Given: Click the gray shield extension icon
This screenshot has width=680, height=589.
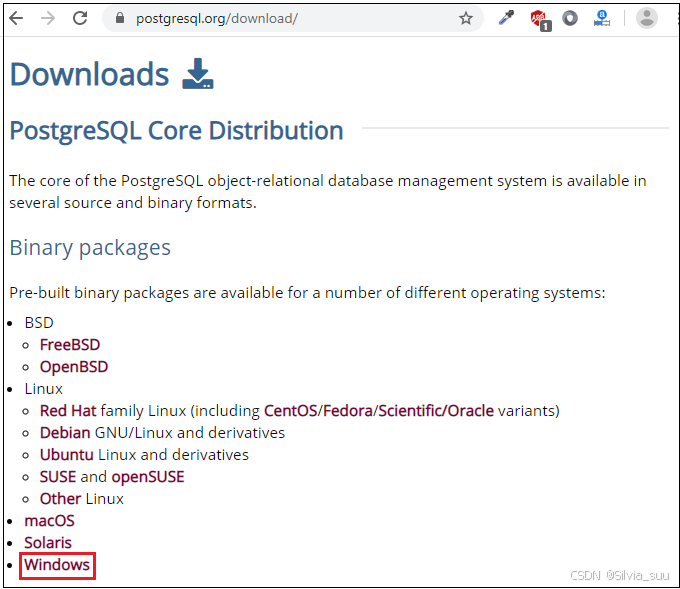Looking at the screenshot, I should [570, 18].
